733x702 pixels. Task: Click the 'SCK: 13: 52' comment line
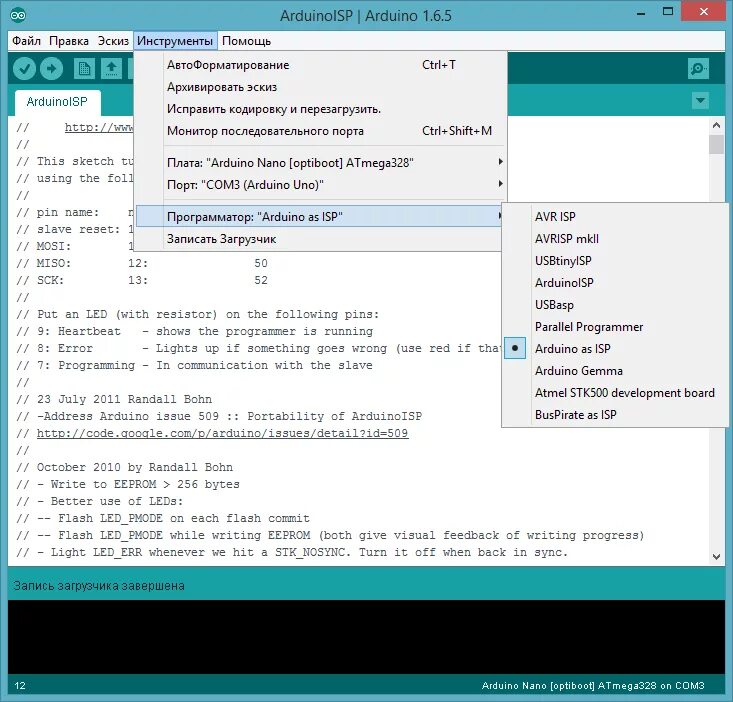point(142,280)
